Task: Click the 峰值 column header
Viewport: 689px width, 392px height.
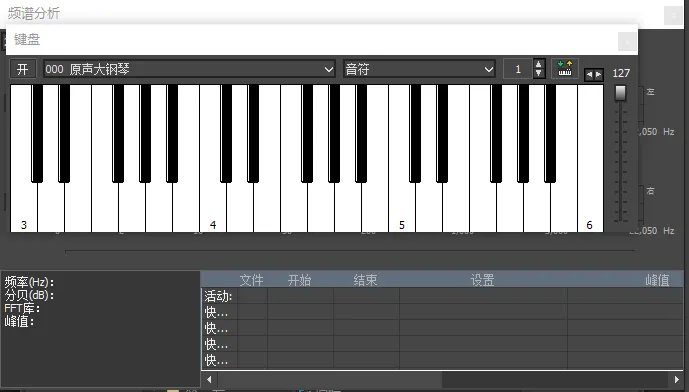Action: point(657,280)
